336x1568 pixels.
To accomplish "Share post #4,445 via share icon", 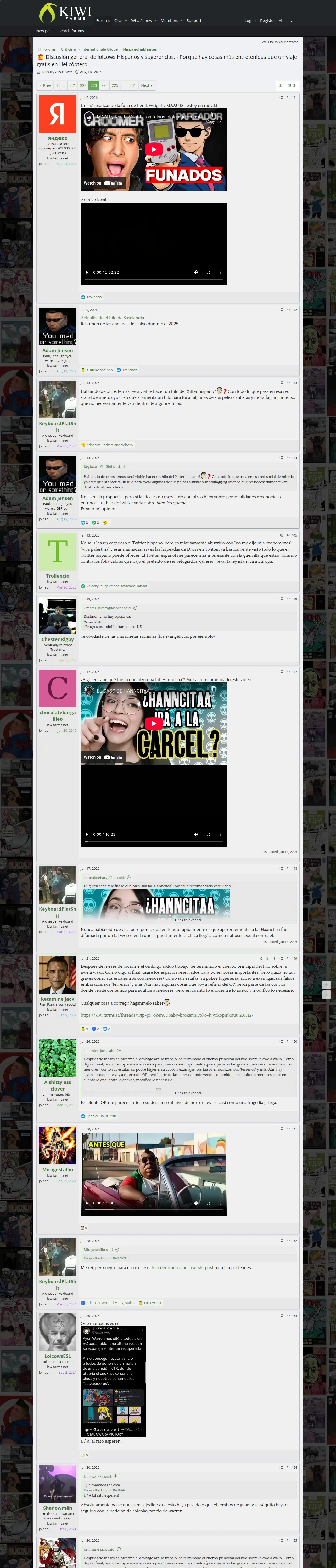I will tap(281, 536).
